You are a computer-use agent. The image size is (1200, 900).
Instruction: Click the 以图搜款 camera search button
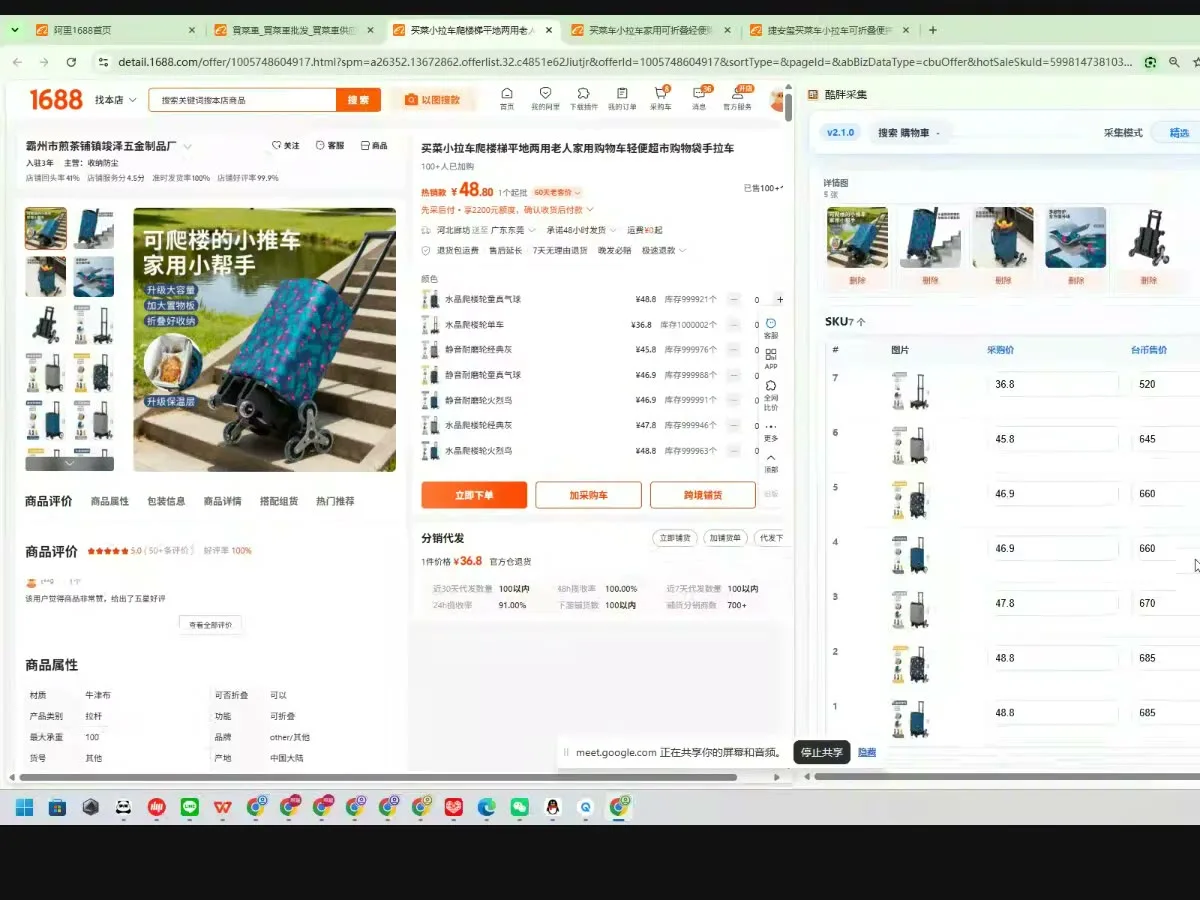(x=433, y=99)
